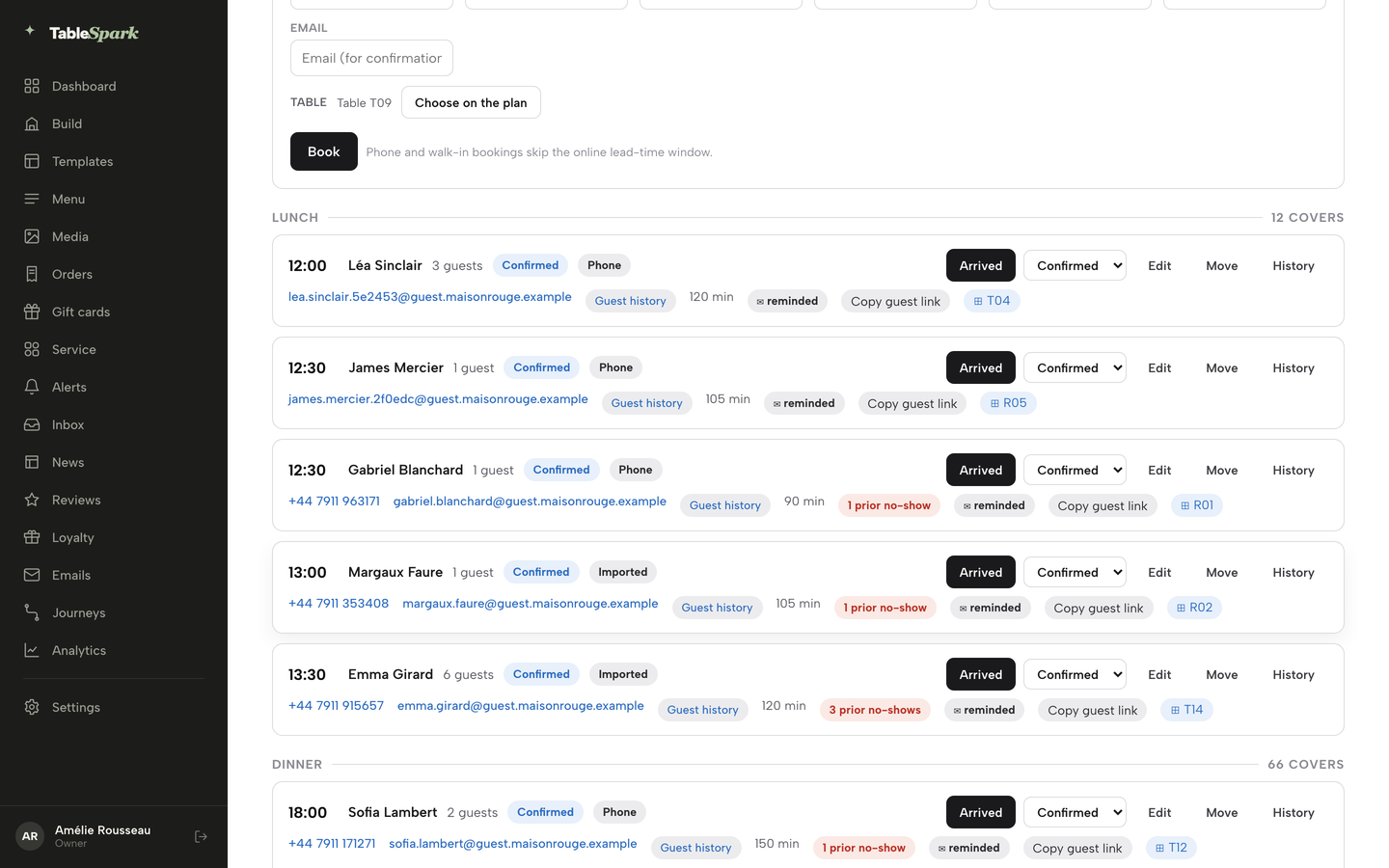Open Gabriel Blanchard's email address link

point(530,502)
